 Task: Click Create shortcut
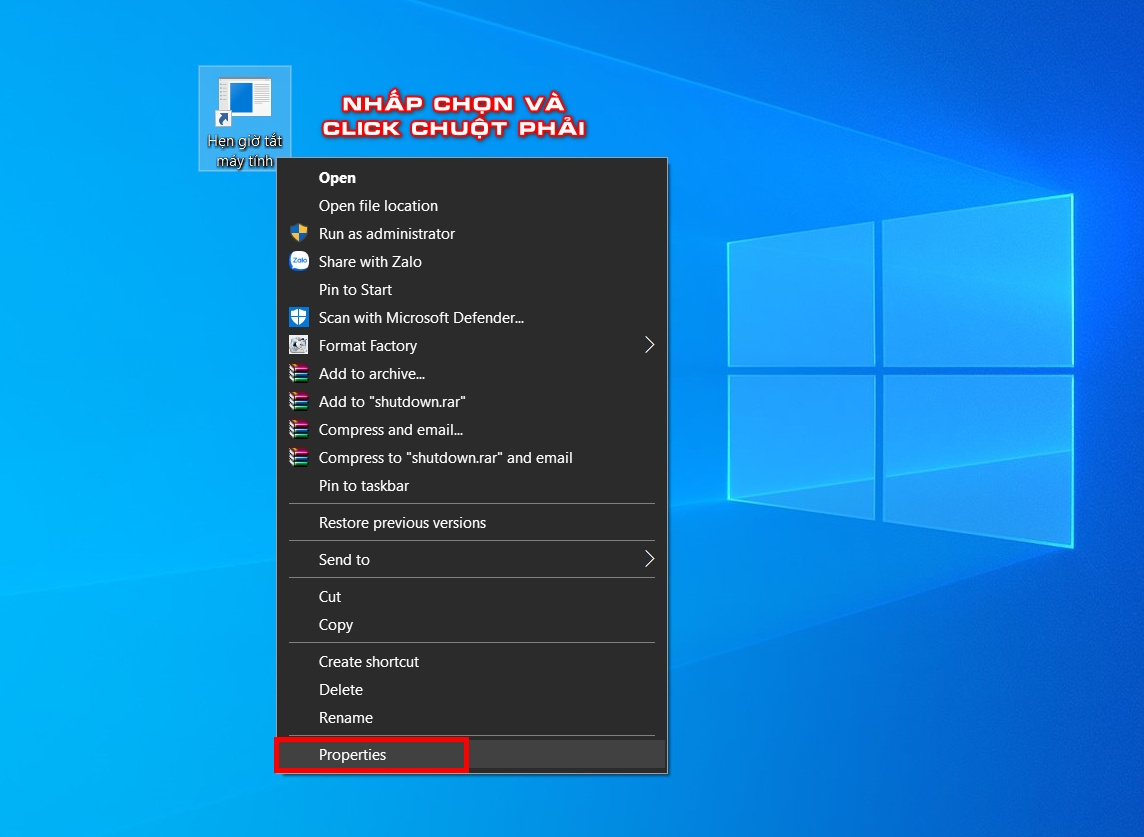tap(472, 662)
